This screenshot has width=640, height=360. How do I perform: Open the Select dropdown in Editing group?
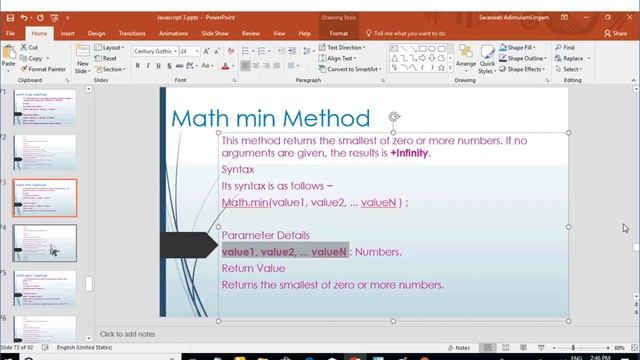pyautogui.click(x=569, y=69)
